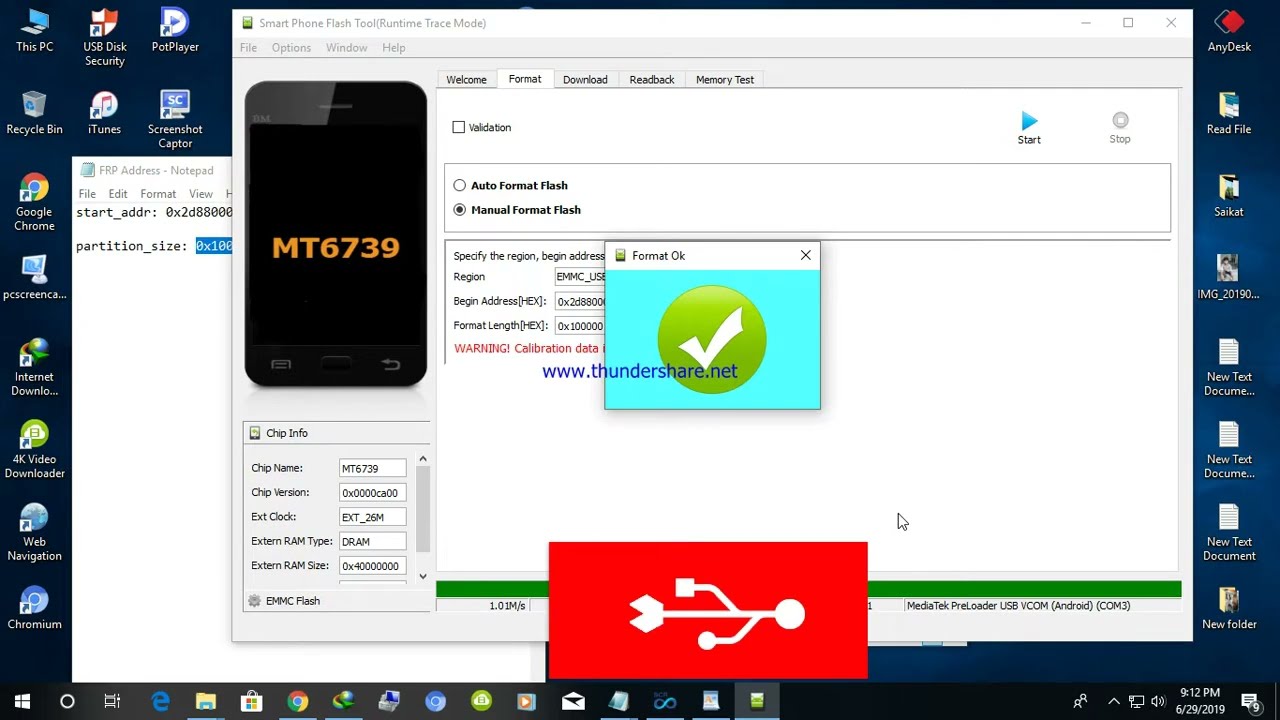Open This PC desktop icon
The width and height of the screenshot is (1280, 720).
pyautogui.click(x=34, y=30)
